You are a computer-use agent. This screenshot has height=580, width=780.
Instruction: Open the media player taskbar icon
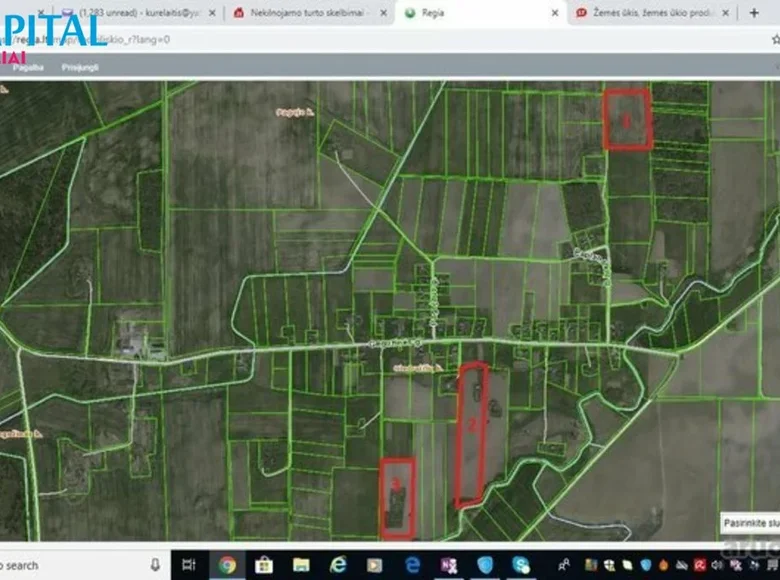(x=375, y=565)
